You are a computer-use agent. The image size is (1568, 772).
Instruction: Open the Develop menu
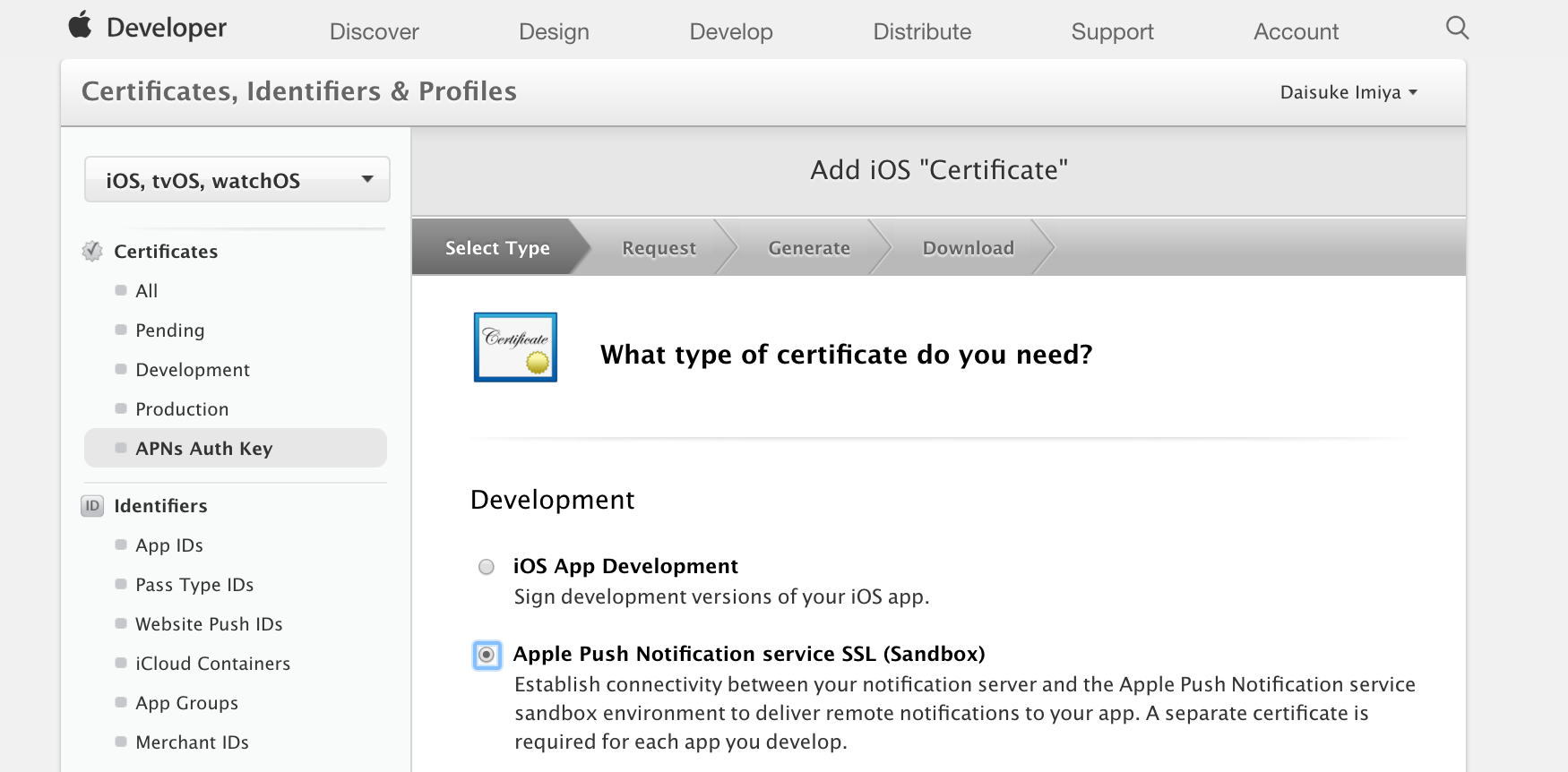731,32
